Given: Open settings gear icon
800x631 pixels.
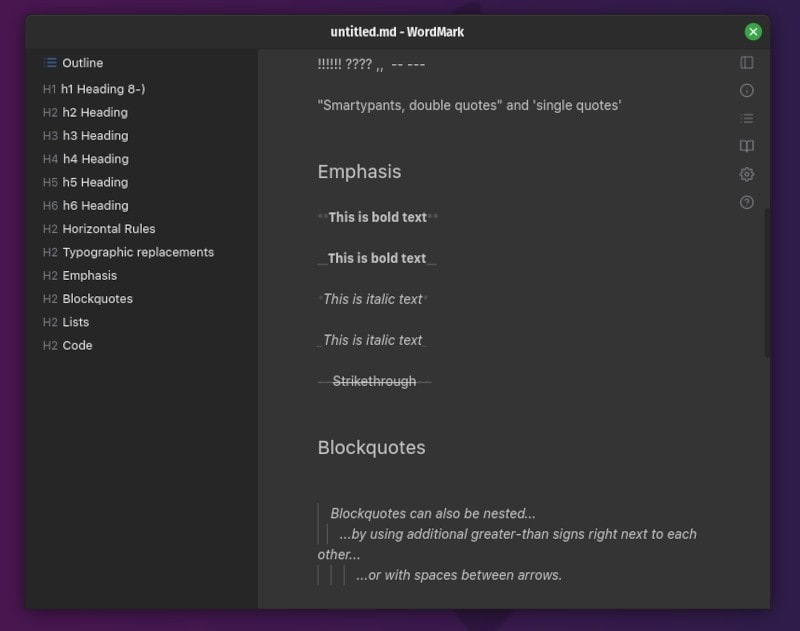Looking at the screenshot, I should (x=746, y=174).
